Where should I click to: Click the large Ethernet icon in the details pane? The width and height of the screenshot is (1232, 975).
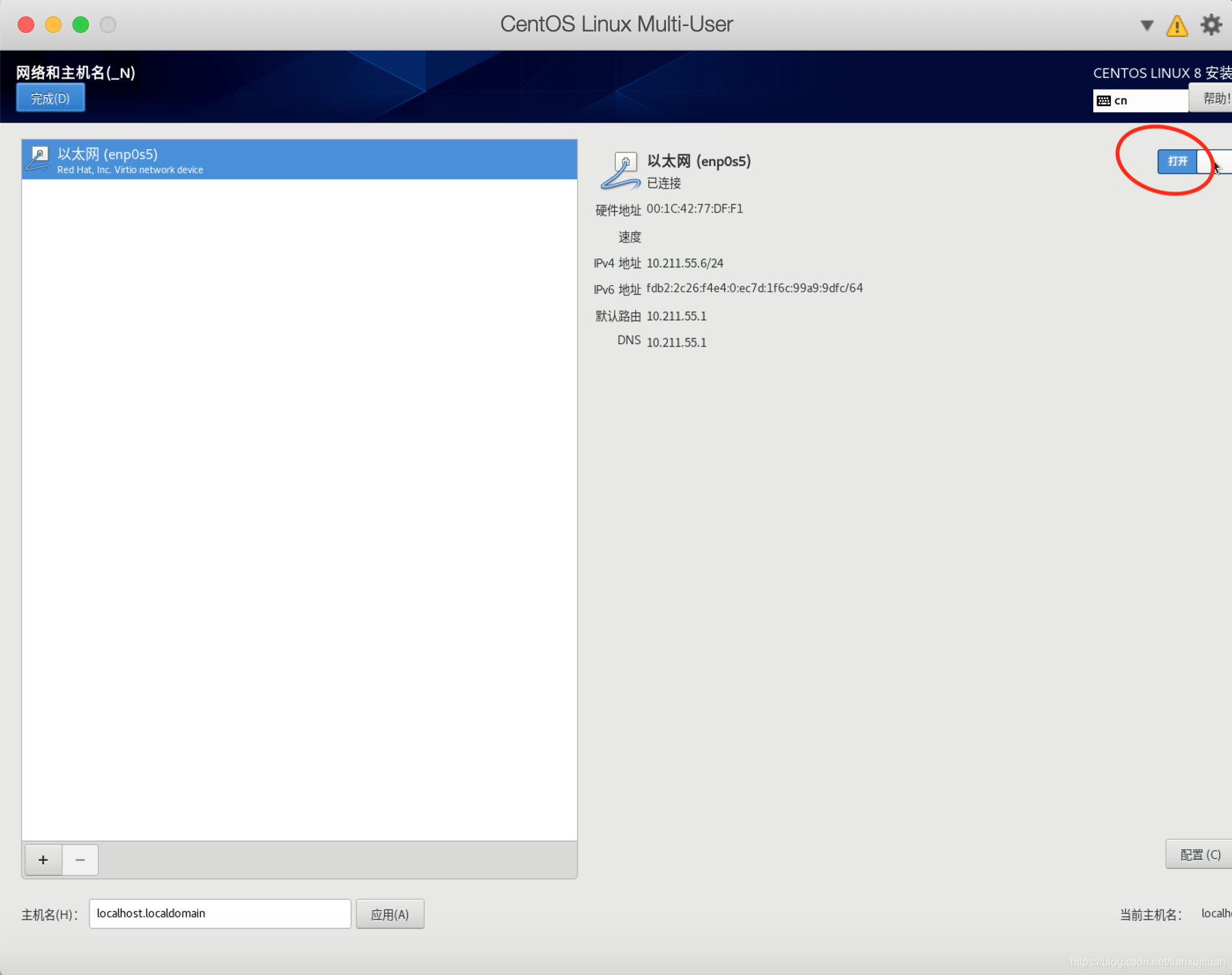click(620, 171)
